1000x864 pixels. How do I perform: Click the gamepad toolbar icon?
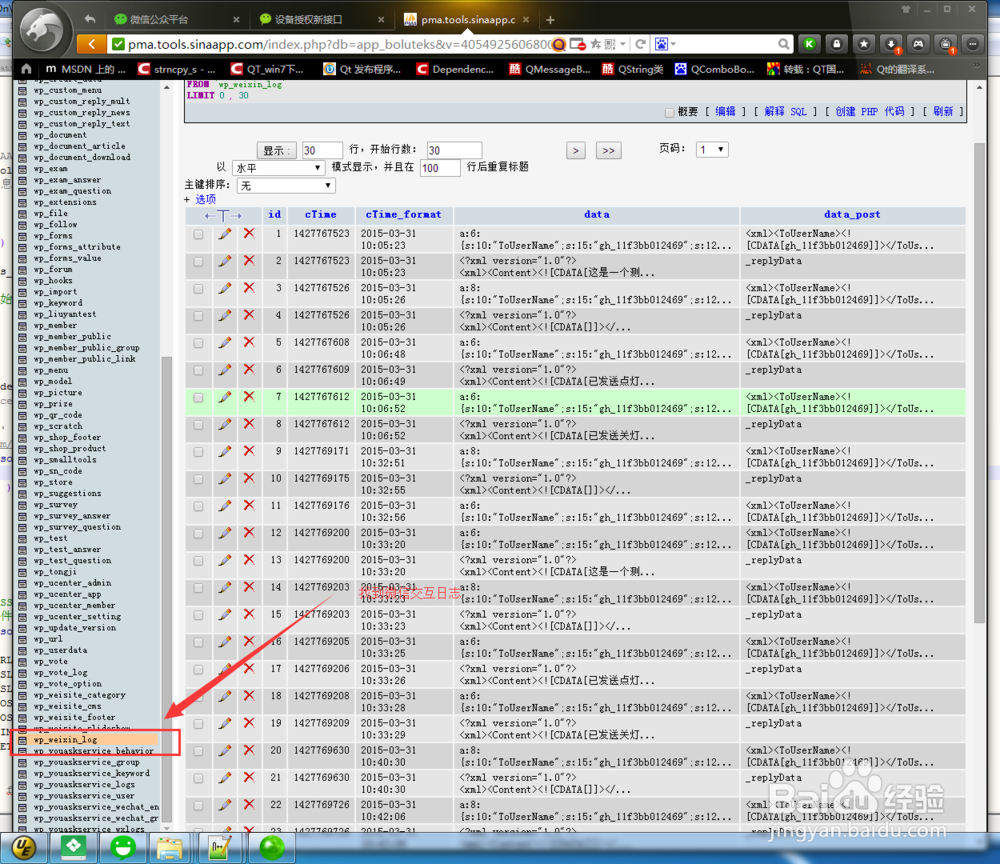pyautogui.click(x=918, y=44)
